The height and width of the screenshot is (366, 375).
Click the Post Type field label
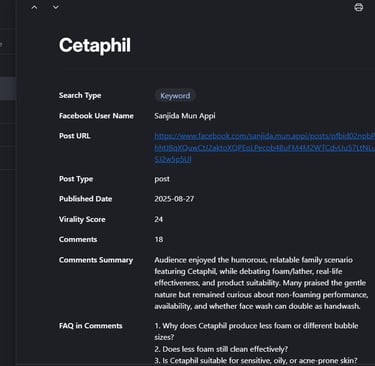click(x=76, y=179)
